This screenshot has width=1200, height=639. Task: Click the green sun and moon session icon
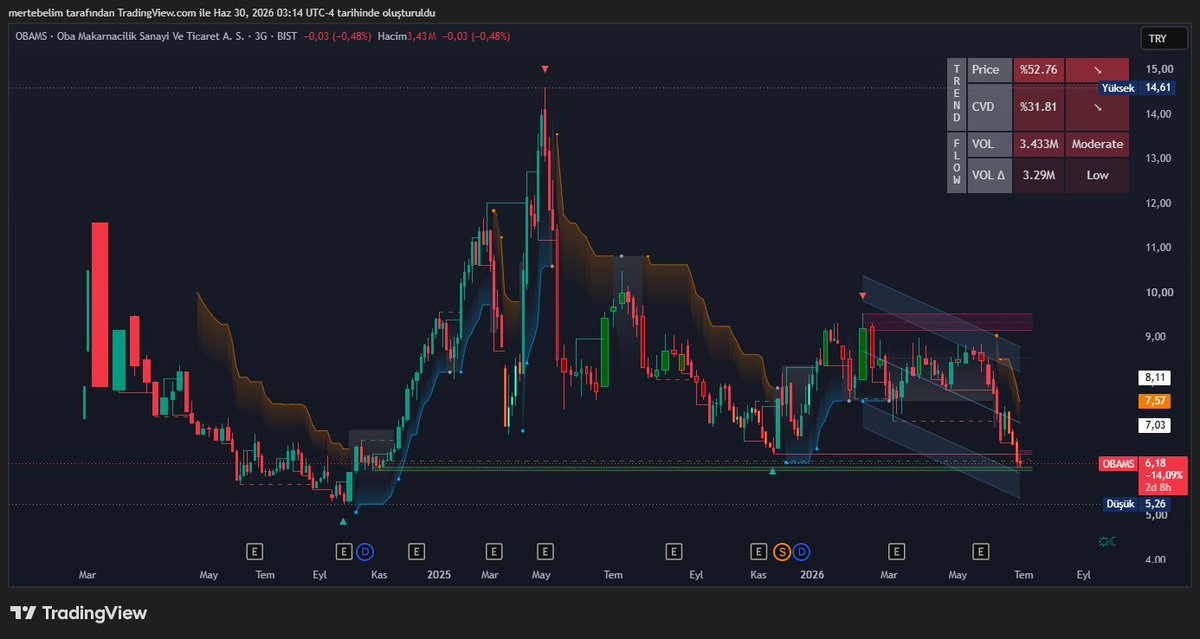coord(1107,541)
